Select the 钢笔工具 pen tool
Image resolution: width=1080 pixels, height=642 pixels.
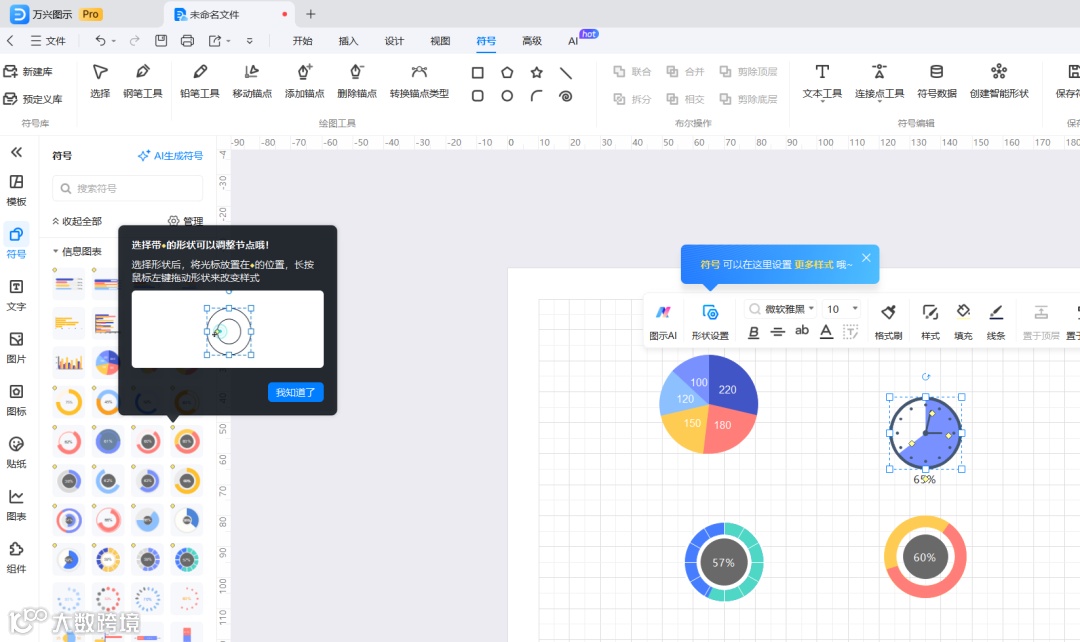pos(143,81)
